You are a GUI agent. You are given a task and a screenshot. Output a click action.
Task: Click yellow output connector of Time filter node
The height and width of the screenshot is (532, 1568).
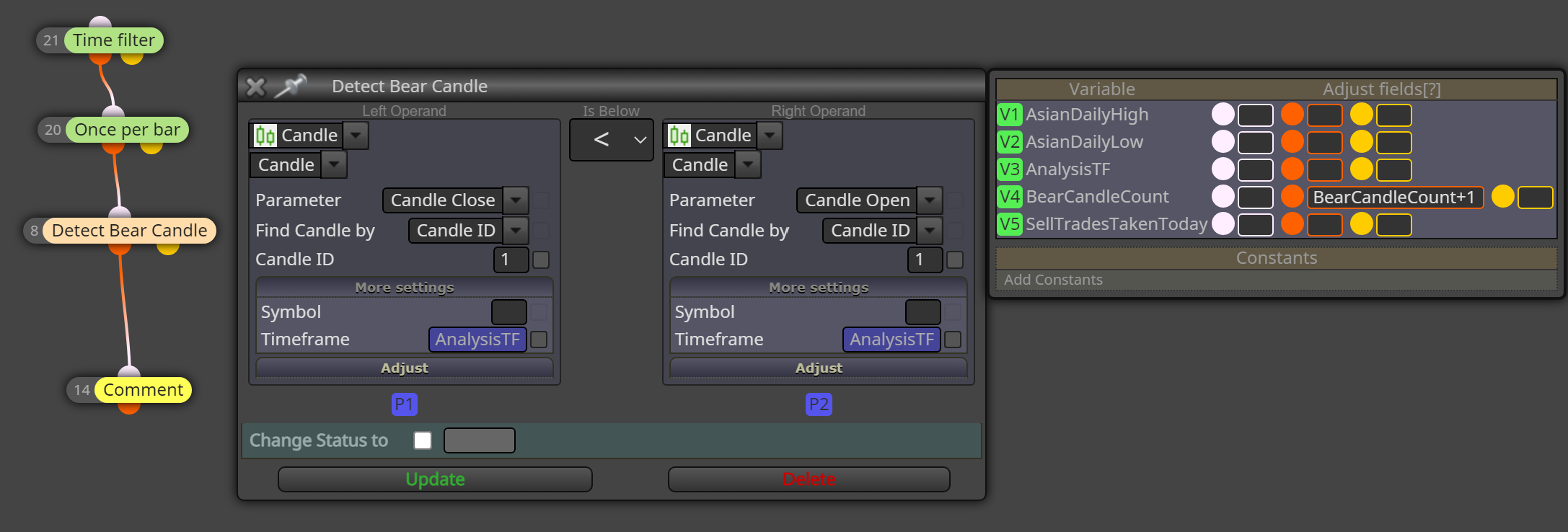click(132, 57)
